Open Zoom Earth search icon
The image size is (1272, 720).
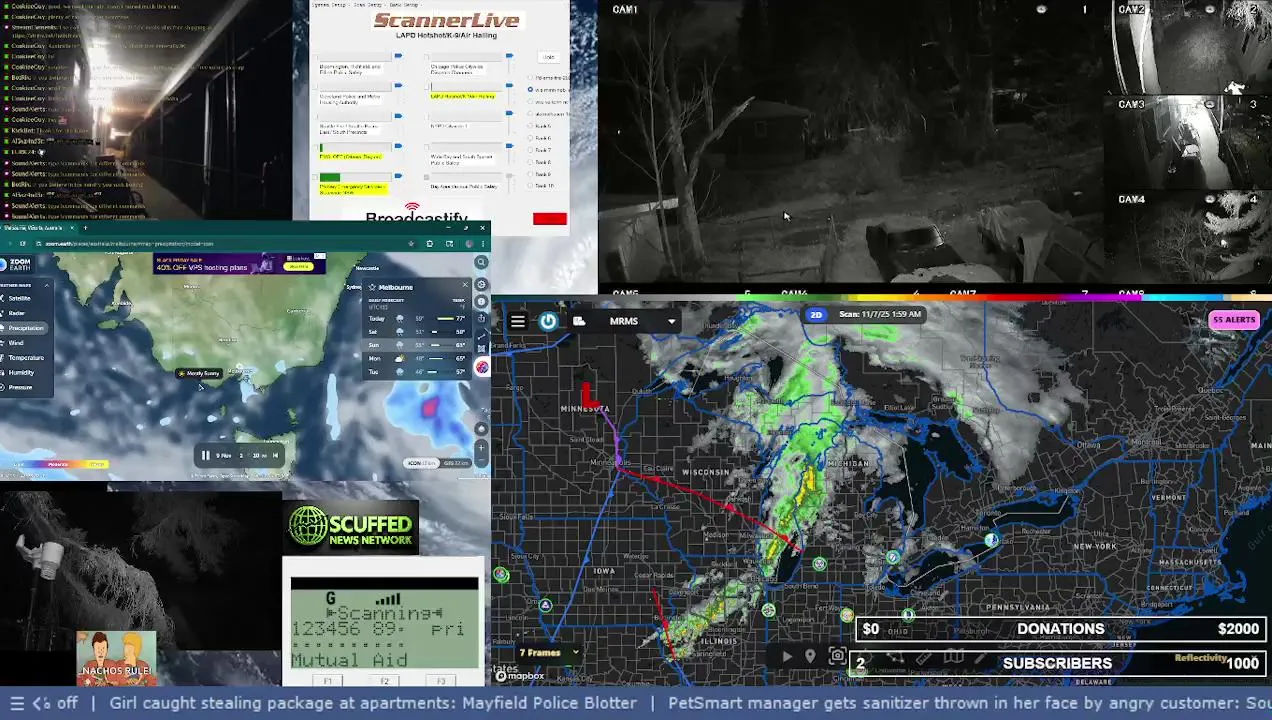[481, 263]
